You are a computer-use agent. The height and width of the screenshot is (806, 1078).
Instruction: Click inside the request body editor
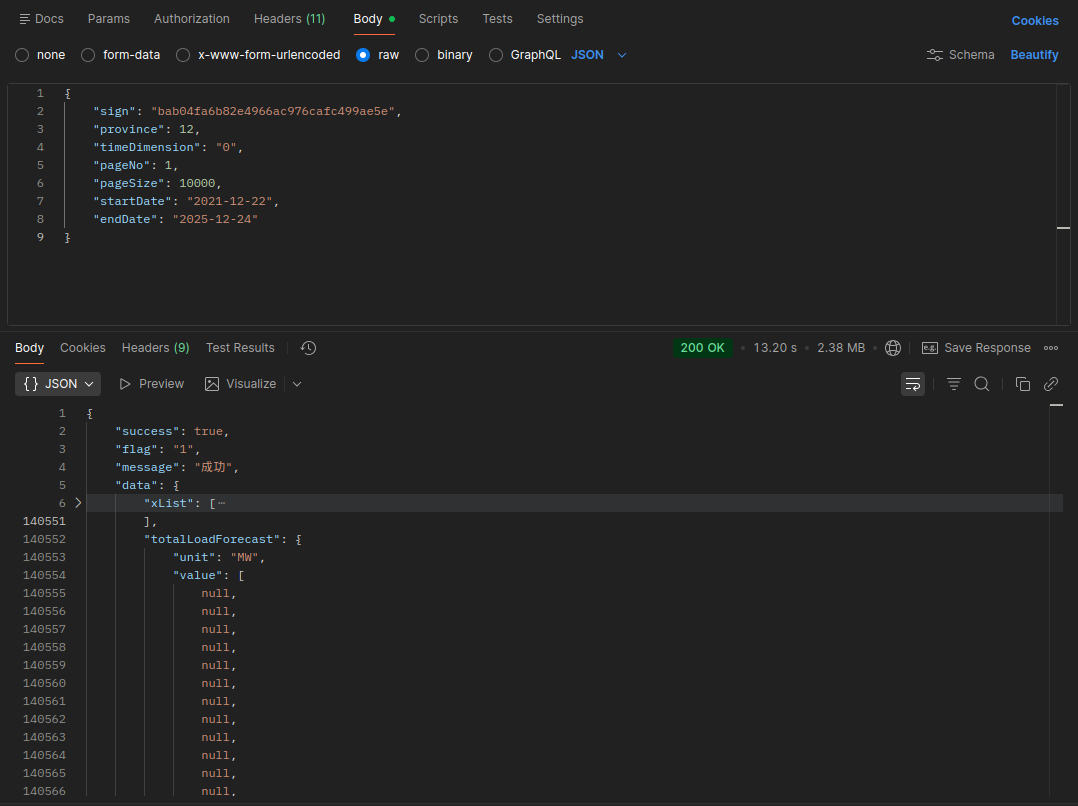pos(500,280)
